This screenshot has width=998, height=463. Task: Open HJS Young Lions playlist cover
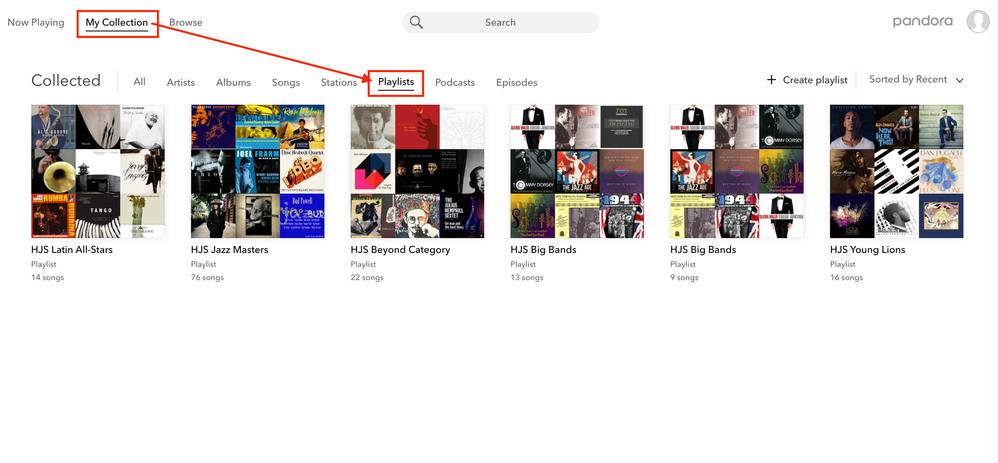pyautogui.click(x=897, y=171)
